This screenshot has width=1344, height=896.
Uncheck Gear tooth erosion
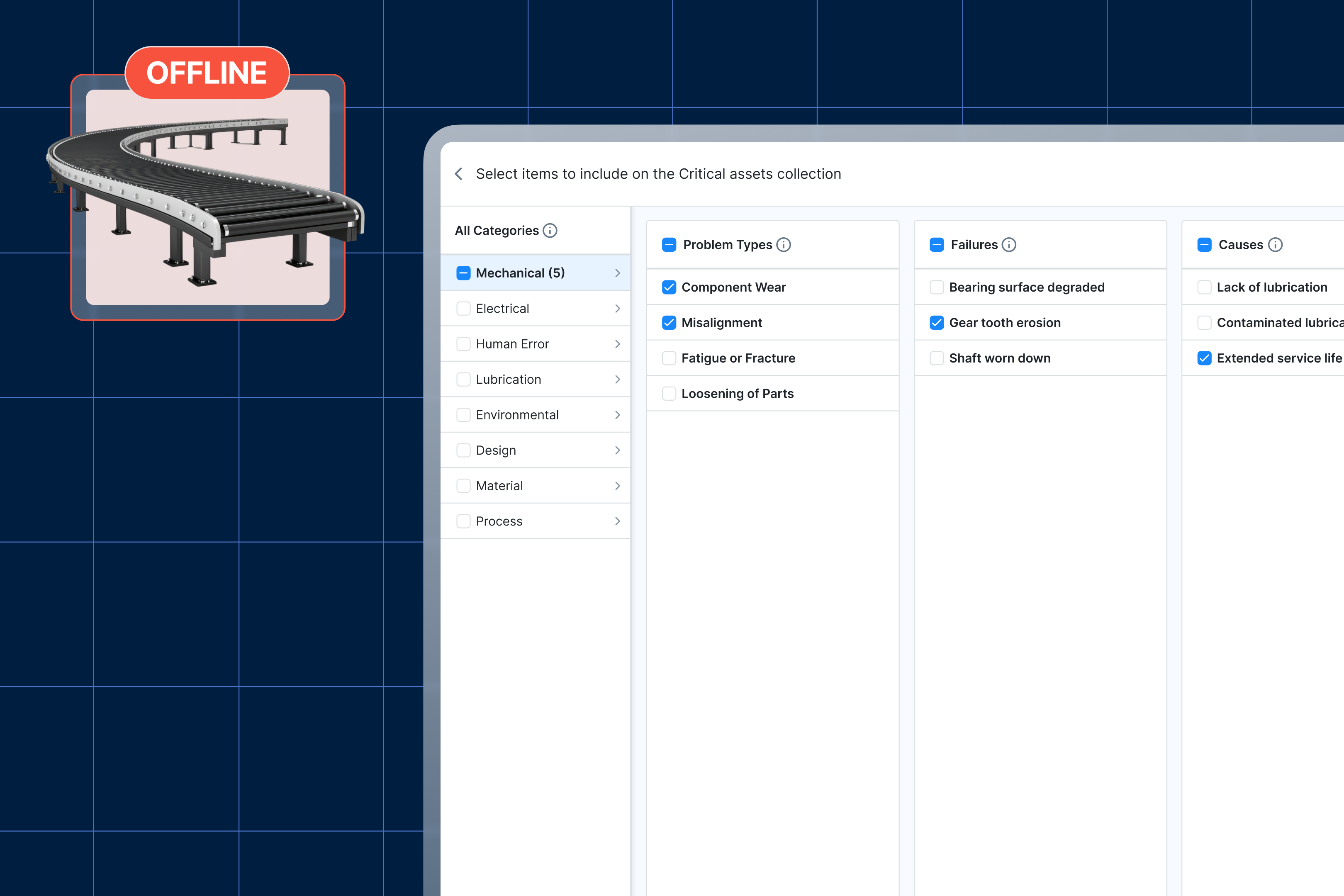click(x=937, y=323)
